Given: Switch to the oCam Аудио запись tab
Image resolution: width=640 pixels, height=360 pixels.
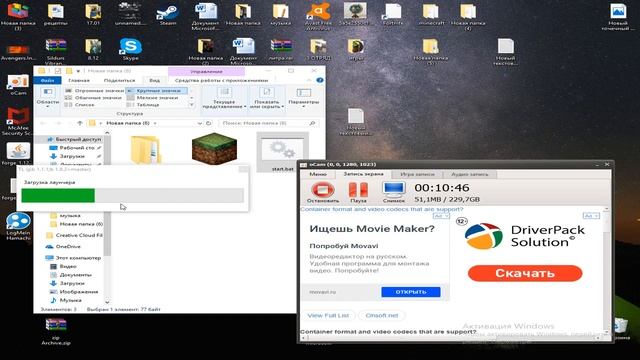Looking at the screenshot, I should [x=469, y=174].
